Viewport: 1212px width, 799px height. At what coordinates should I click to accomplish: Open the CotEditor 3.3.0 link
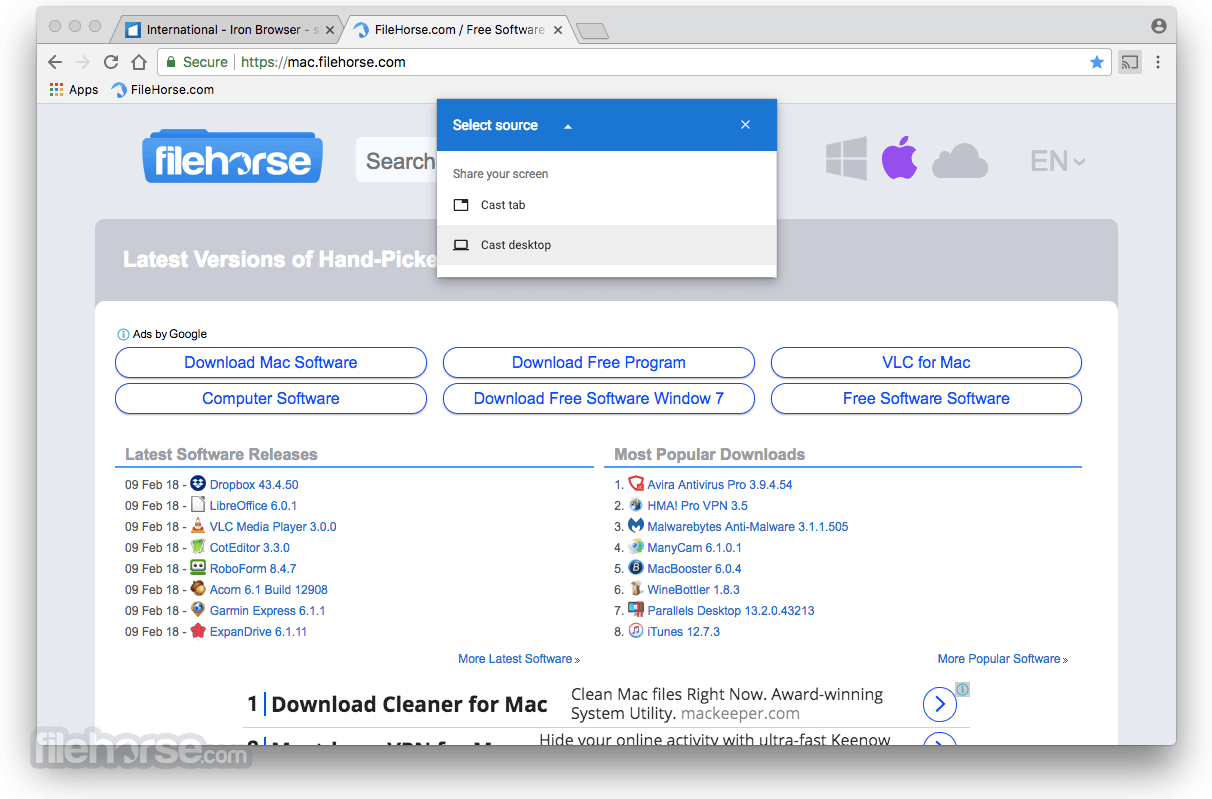250,548
